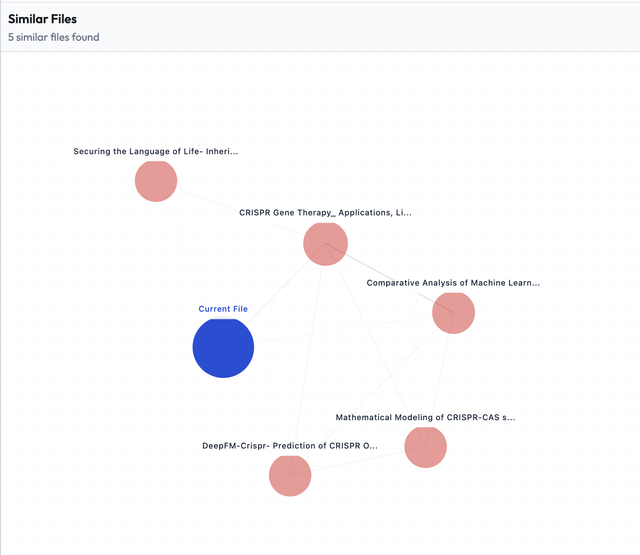Viewport: 640px width, 555px height.
Task: Click the '5 similar files found' subtitle
Action: pyautogui.click(x=54, y=38)
